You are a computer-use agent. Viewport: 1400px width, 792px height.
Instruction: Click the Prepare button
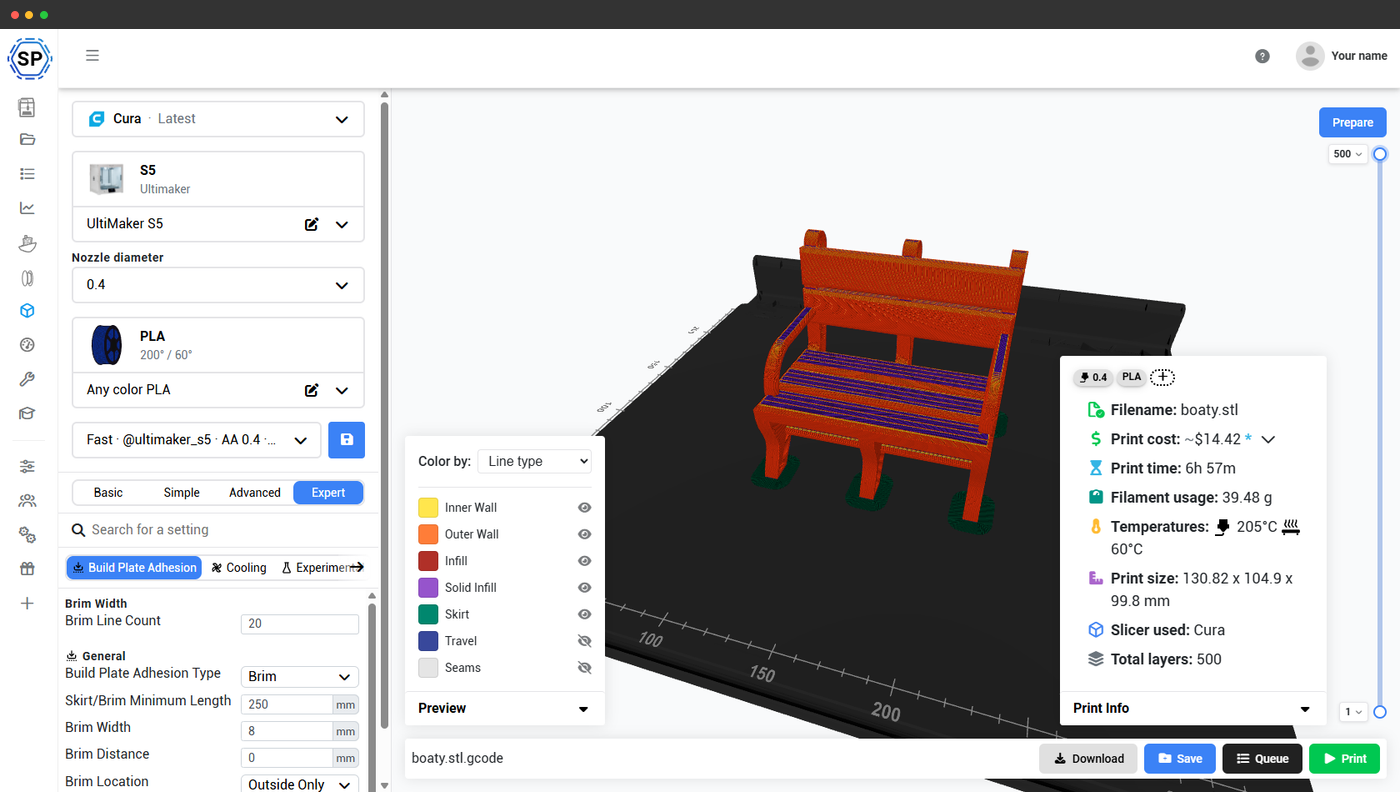(1352, 122)
